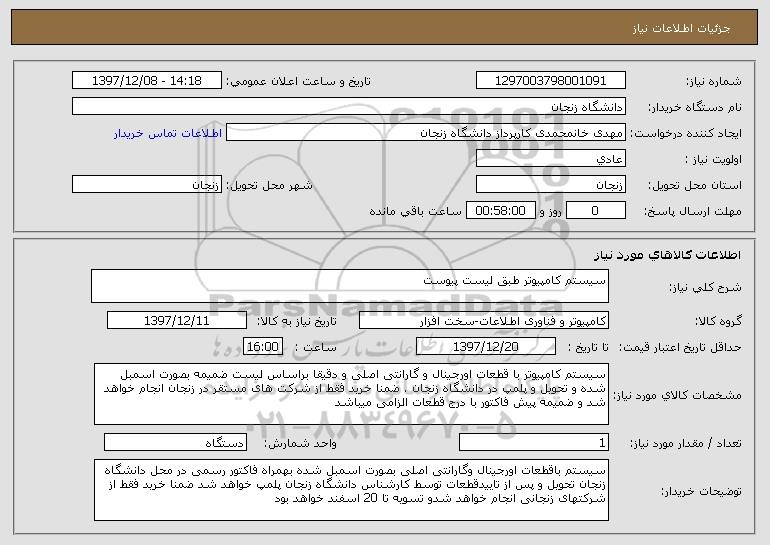Click the تعداد / مقدار مورد نیاز label

(x=686, y=443)
